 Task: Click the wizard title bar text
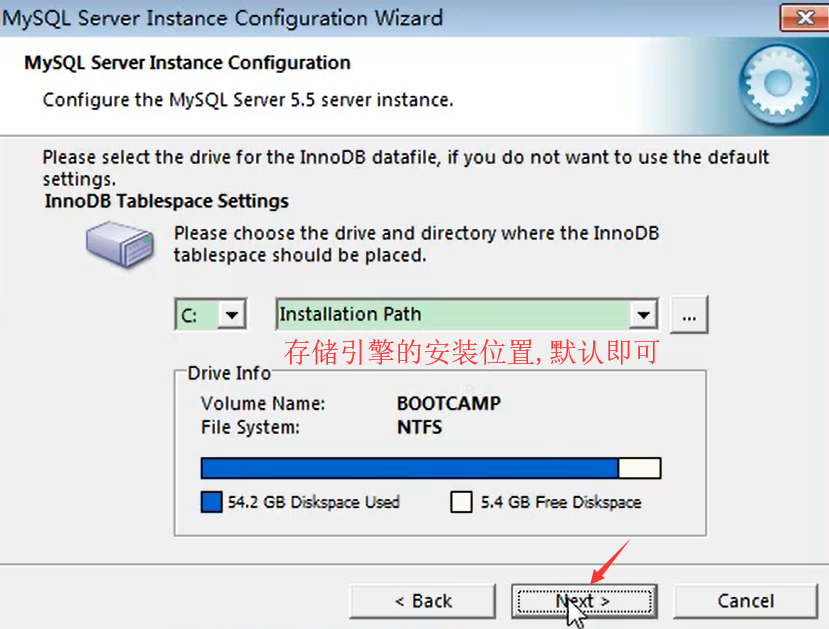click(x=223, y=18)
